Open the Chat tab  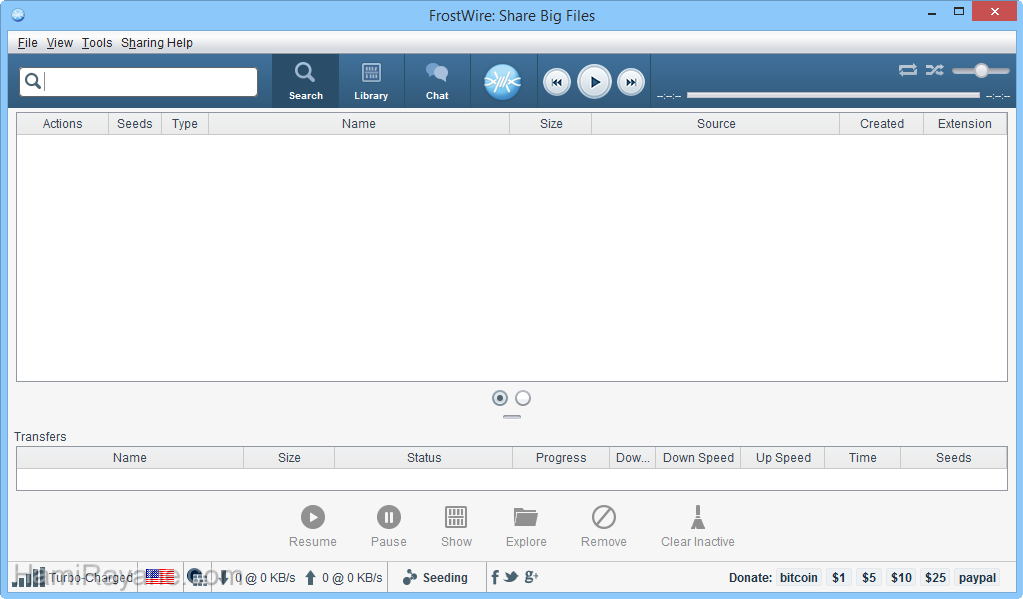(x=437, y=81)
